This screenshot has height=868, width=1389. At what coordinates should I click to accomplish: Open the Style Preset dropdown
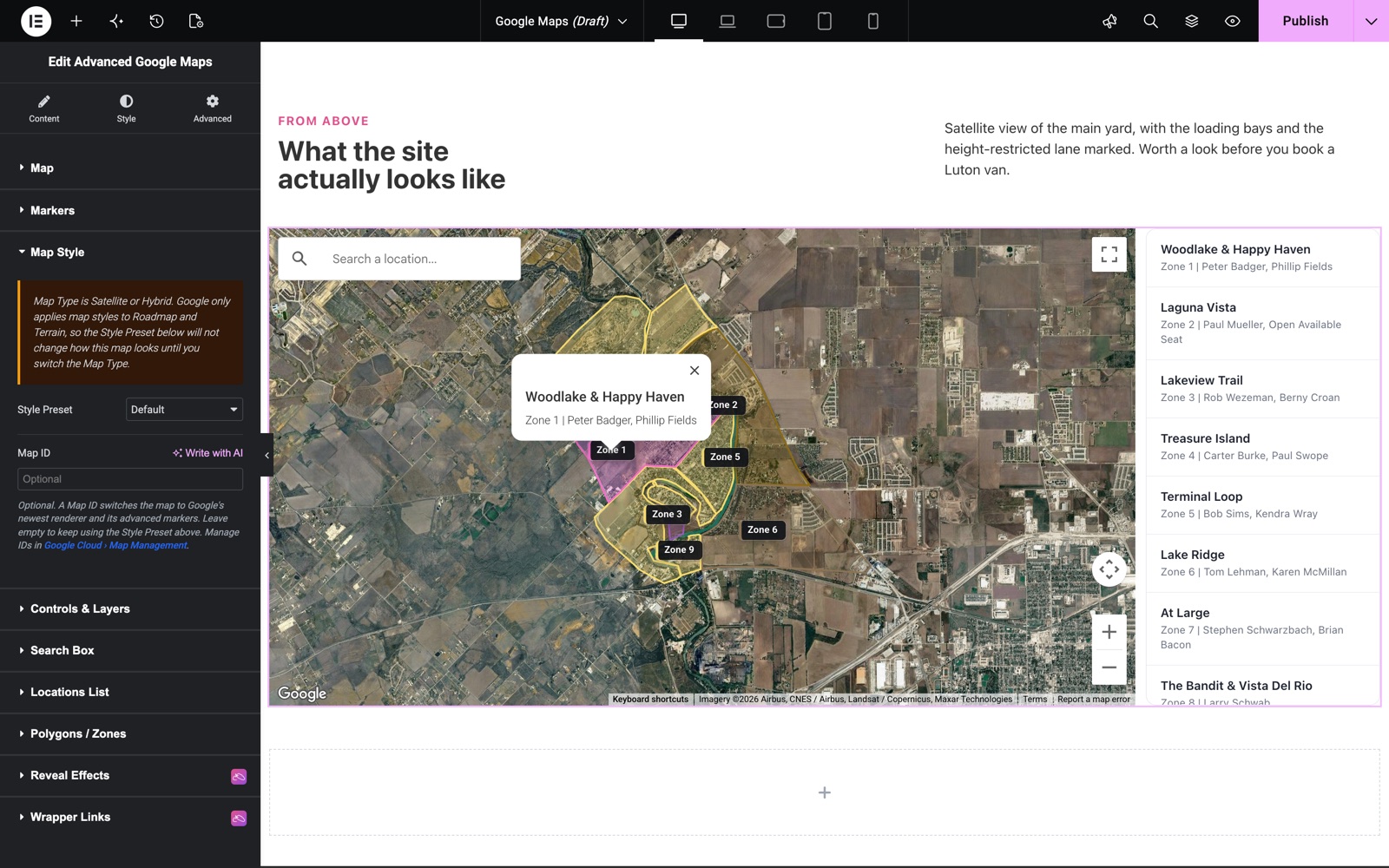tap(184, 410)
